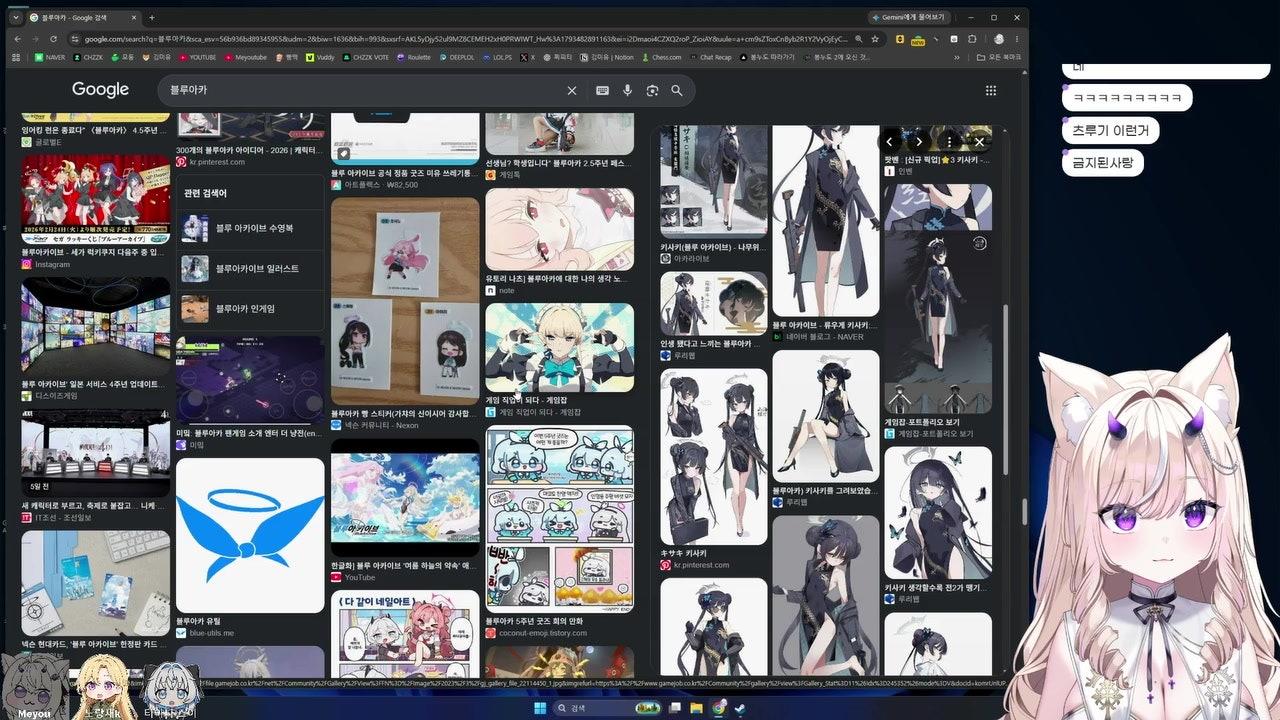Open File Explorer from the taskbar
This screenshot has height=720, width=1280.
pyautogui.click(x=696, y=708)
